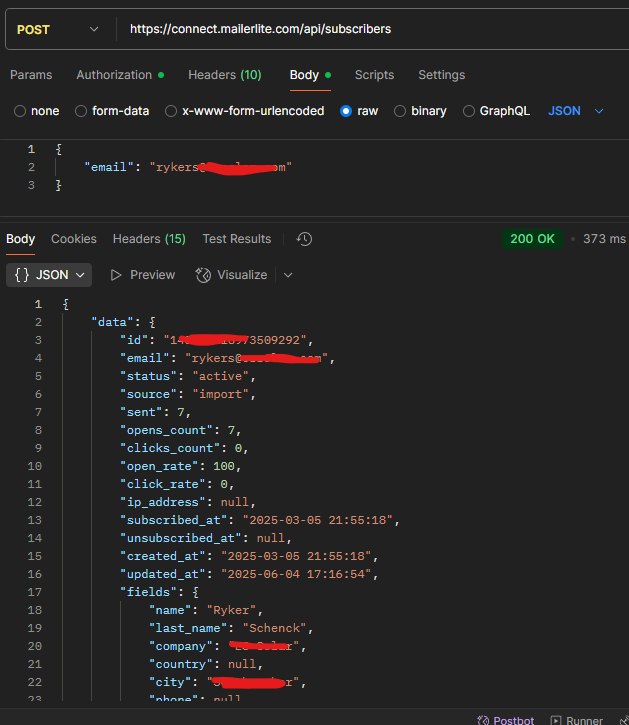Expand the Visualize options chevron
The width and height of the screenshot is (629, 725).
tap(288, 275)
